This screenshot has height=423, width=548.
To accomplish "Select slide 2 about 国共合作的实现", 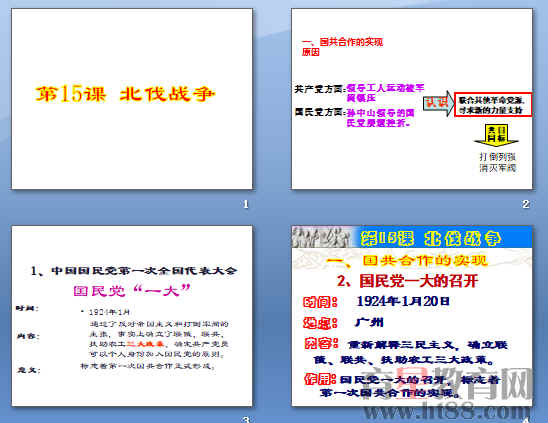I will (412, 99).
